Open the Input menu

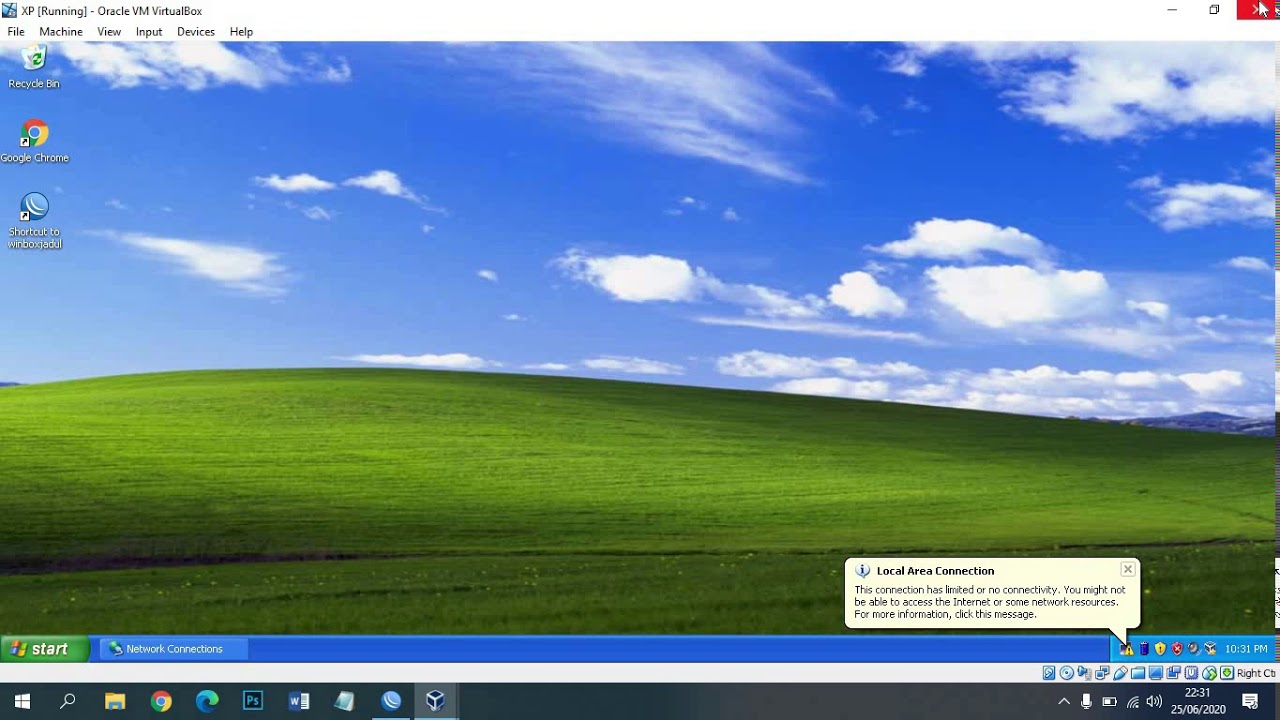click(x=149, y=32)
